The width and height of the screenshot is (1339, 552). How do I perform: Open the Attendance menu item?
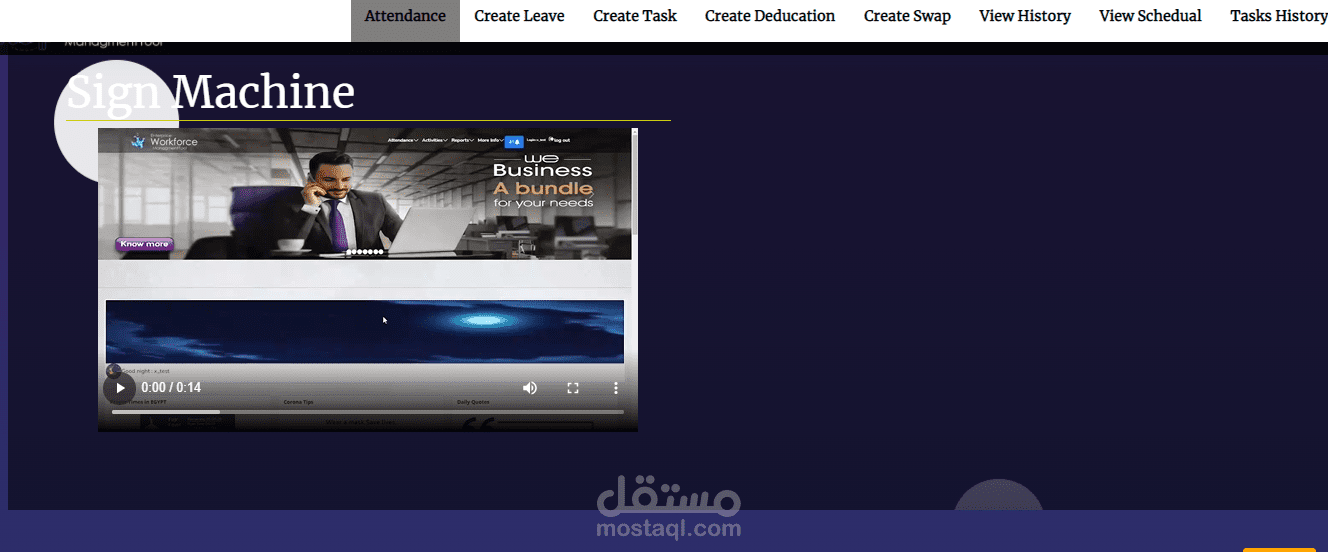405,17
